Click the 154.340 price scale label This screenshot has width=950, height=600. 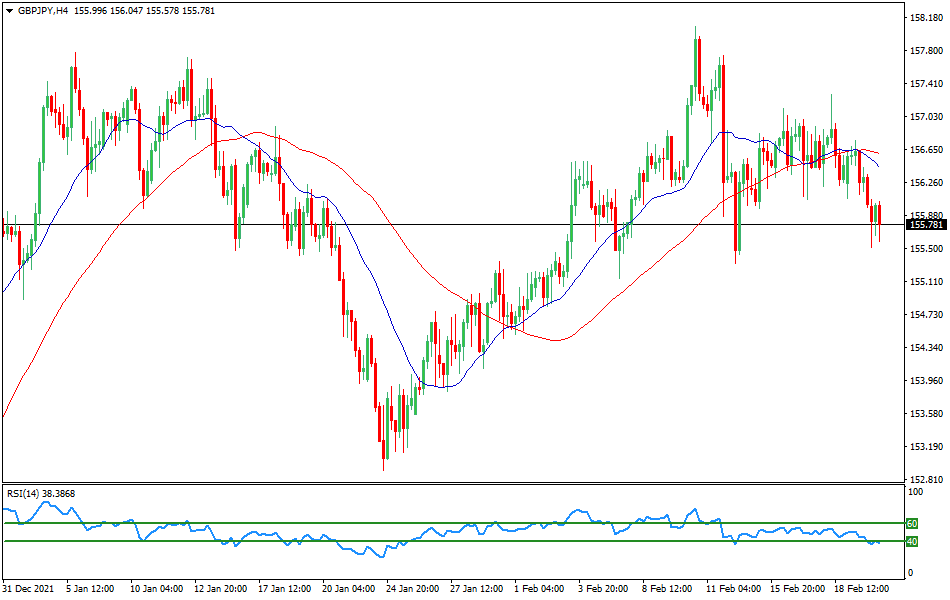click(926, 348)
